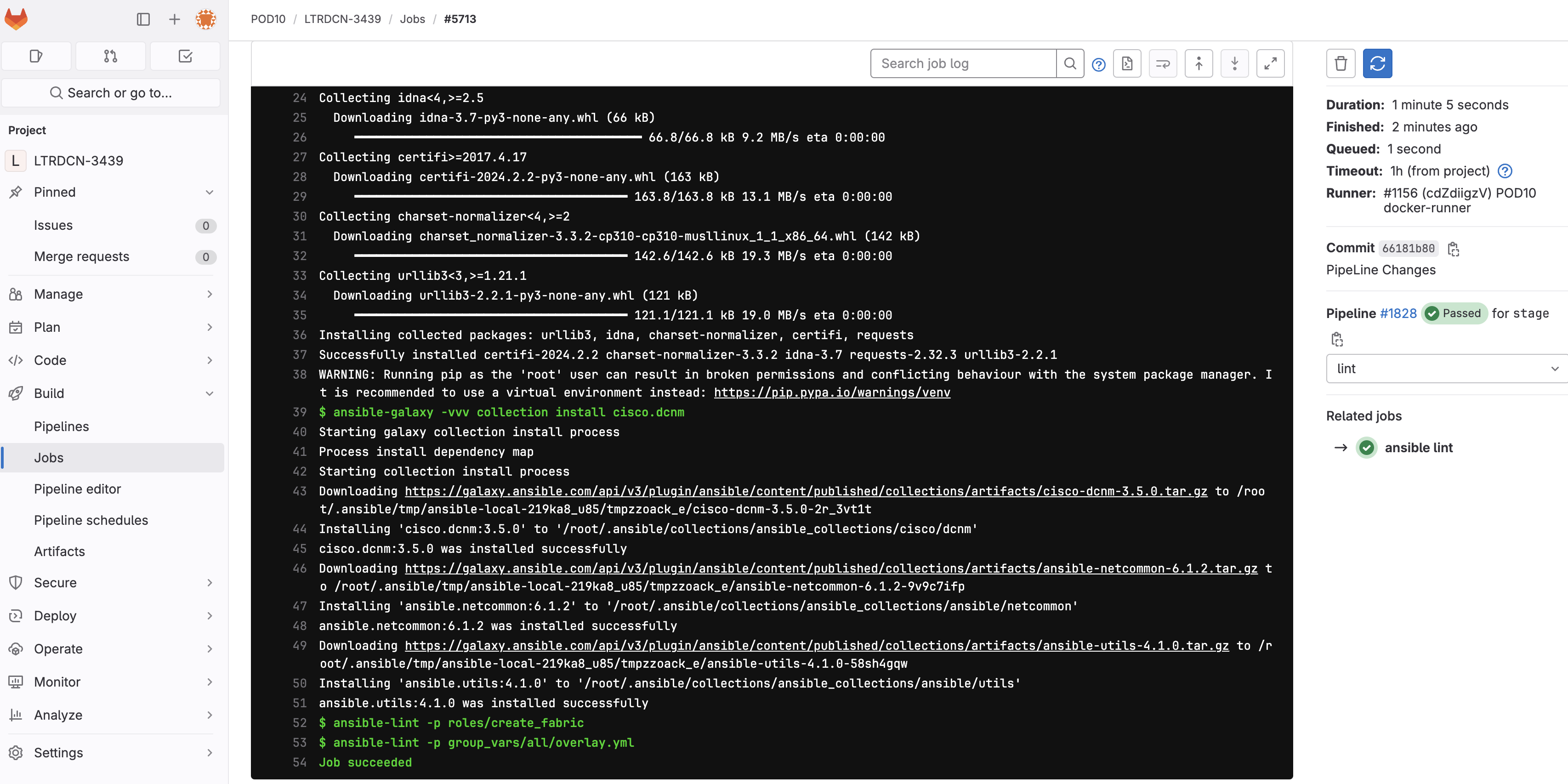Click log line number 54
The height and width of the screenshot is (784, 1568).
click(300, 762)
